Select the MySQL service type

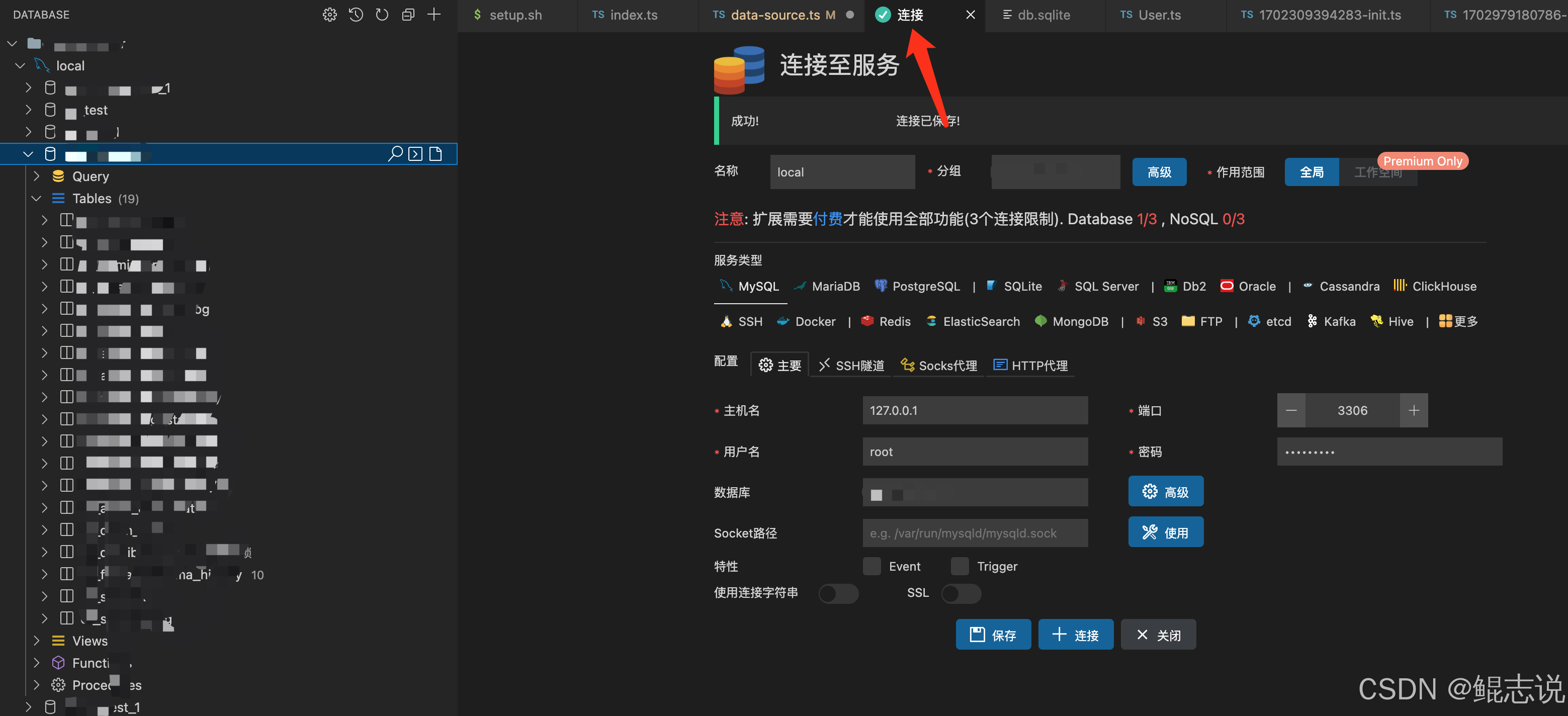tap(750, 286)
